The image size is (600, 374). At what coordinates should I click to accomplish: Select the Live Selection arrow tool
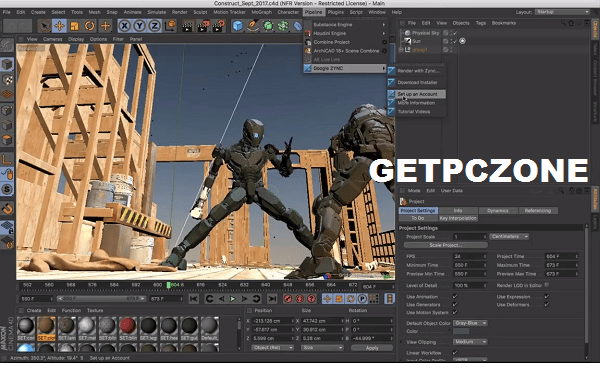click(x=44, y=26)
